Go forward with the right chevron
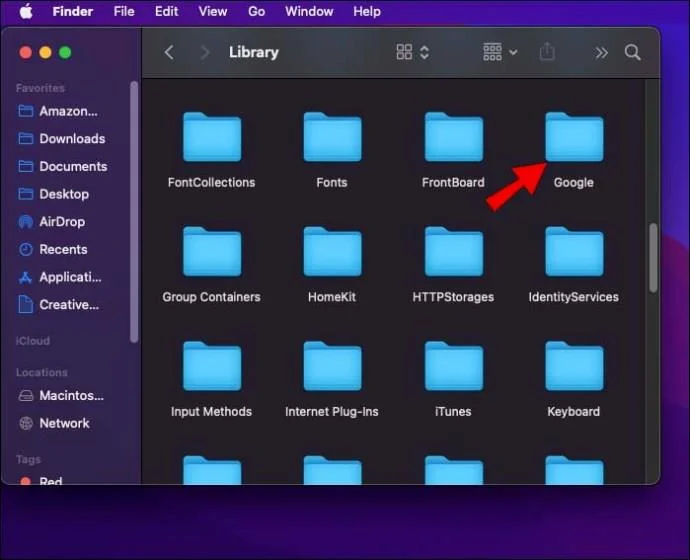The height and width of the screenshot is (560, 690). point(205,52)
